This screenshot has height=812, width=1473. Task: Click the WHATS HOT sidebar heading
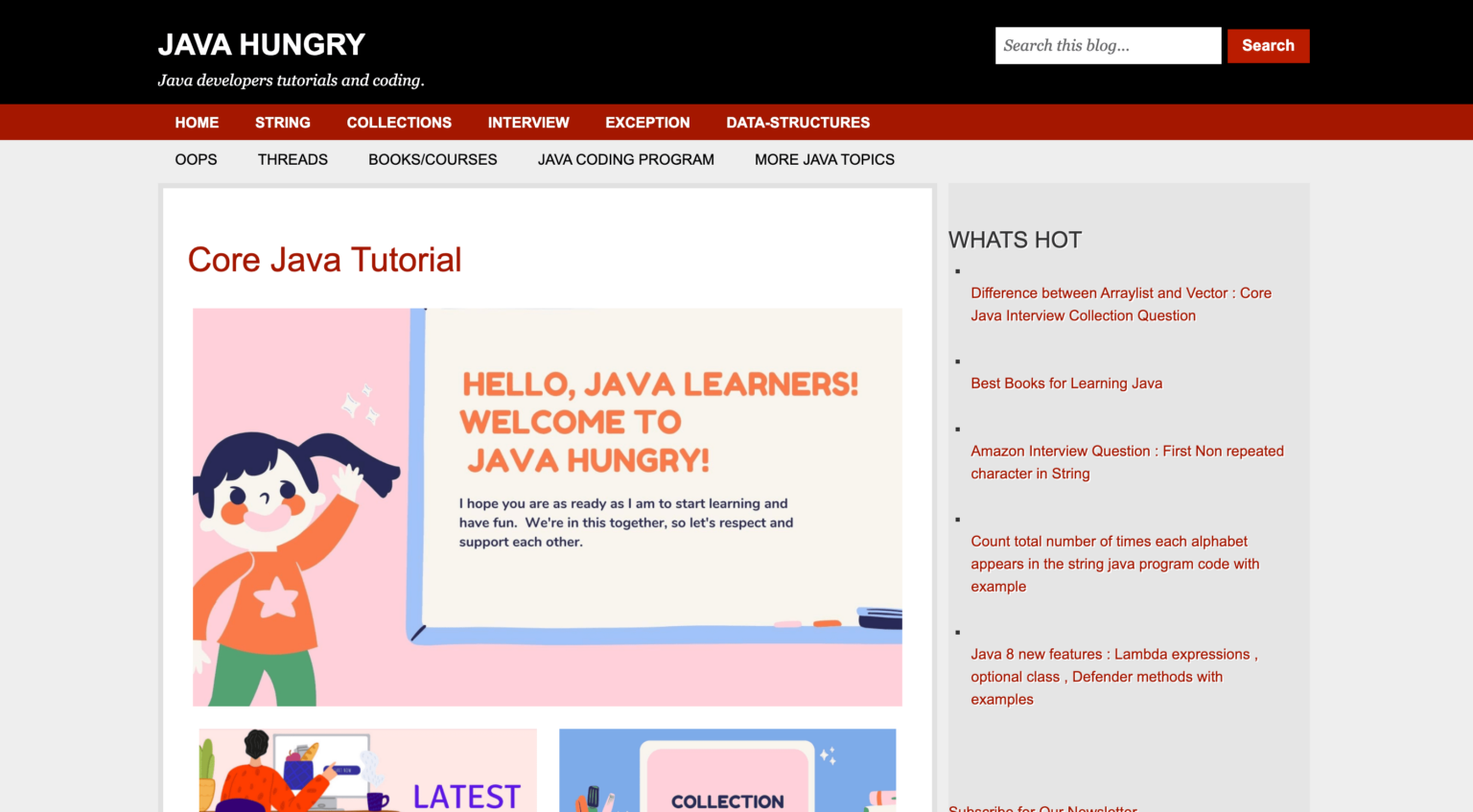(x=1015, y=240)
